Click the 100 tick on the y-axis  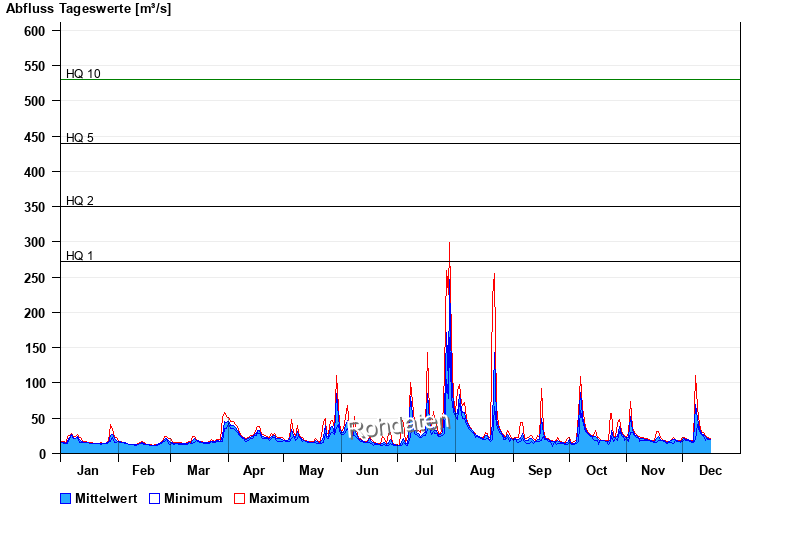coord(35,384)
